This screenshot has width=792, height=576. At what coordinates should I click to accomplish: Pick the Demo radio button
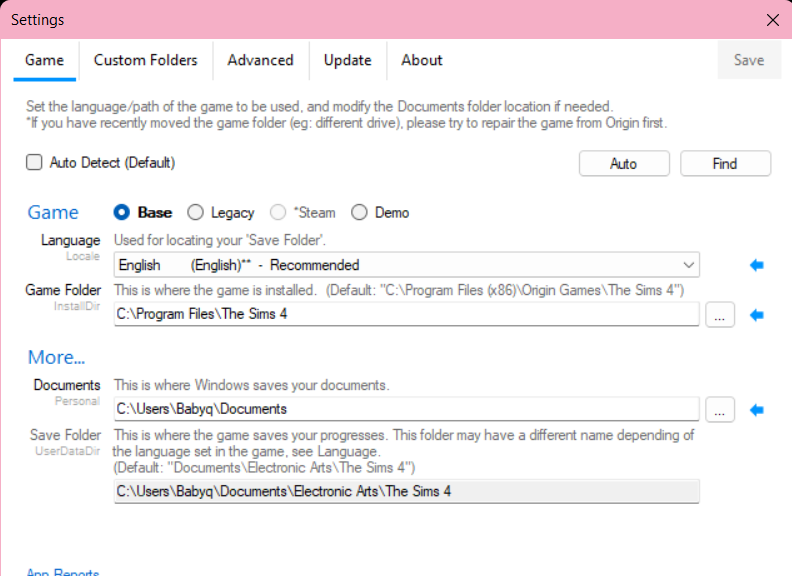pos(359,212)
